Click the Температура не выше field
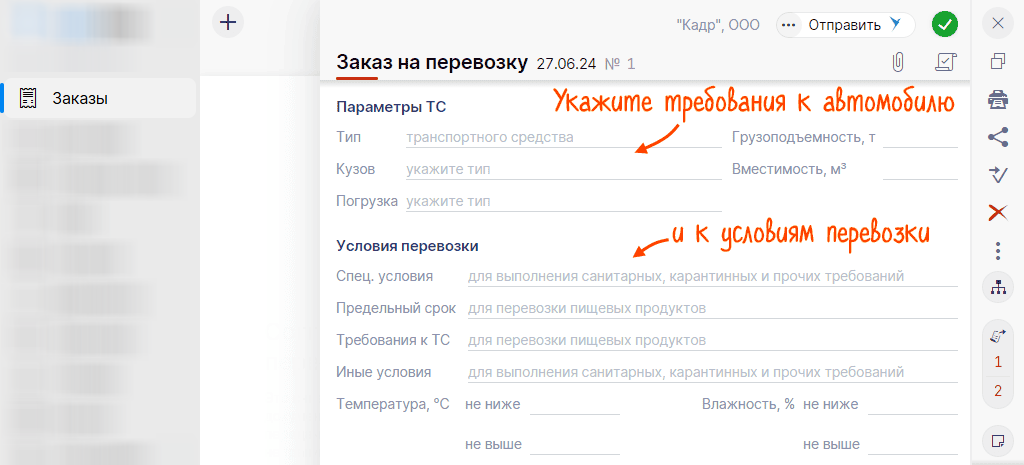 (x=575, y=445)
